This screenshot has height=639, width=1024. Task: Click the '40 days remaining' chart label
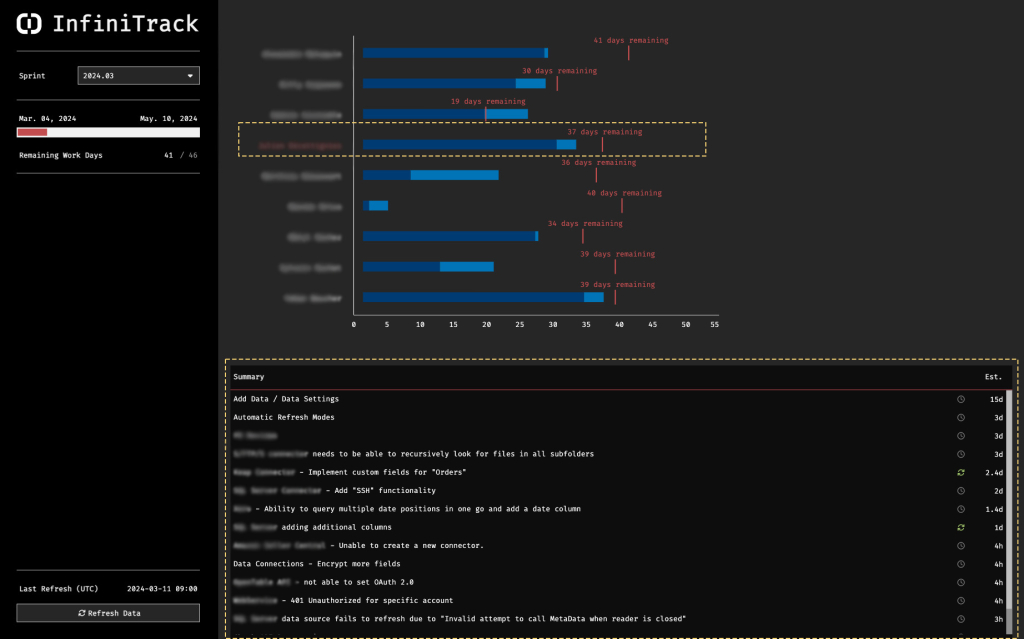pos(624,193)
